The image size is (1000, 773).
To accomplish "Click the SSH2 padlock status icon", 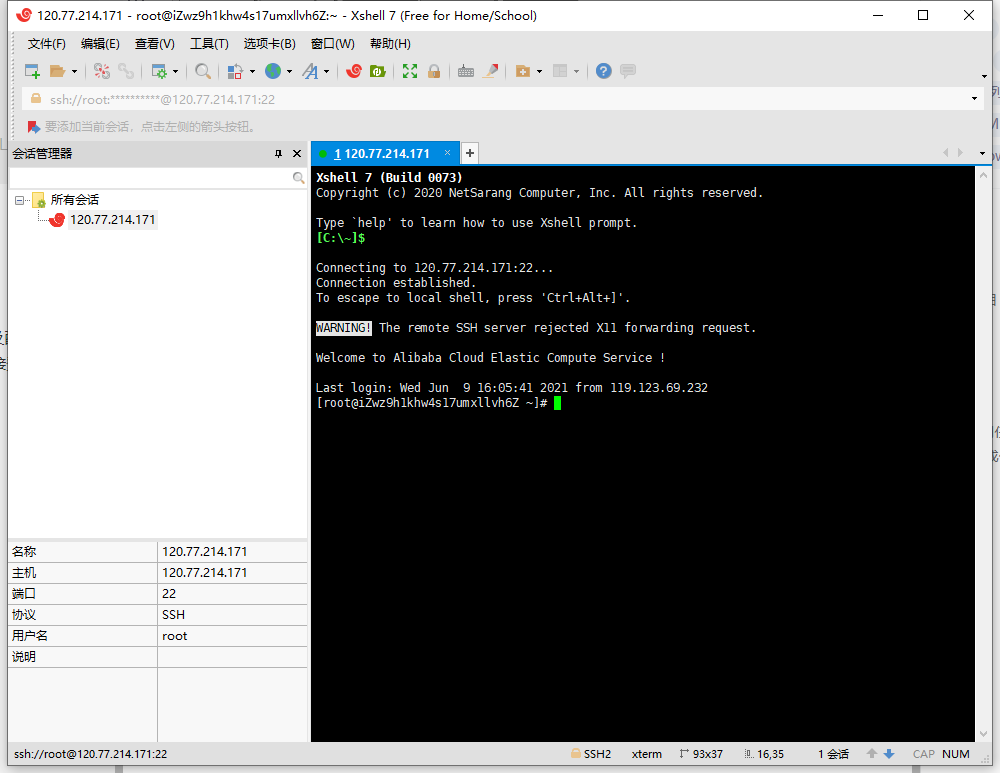I will [x=575, y=753].
